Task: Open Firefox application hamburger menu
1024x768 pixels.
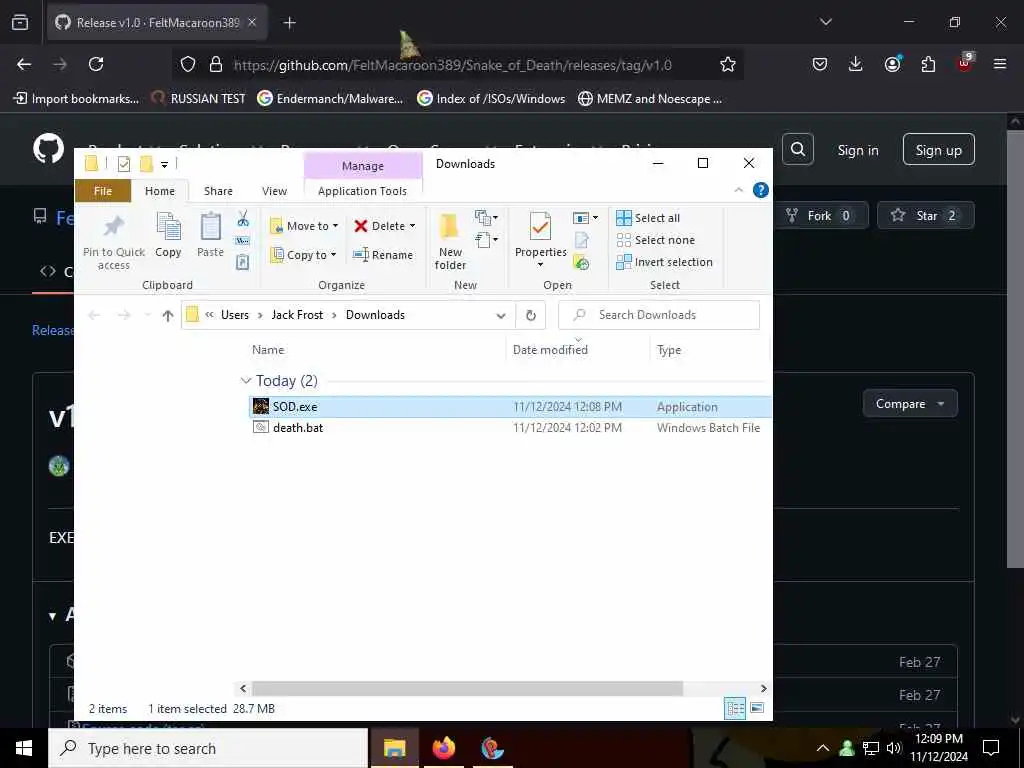Action: click(1000, 64)
